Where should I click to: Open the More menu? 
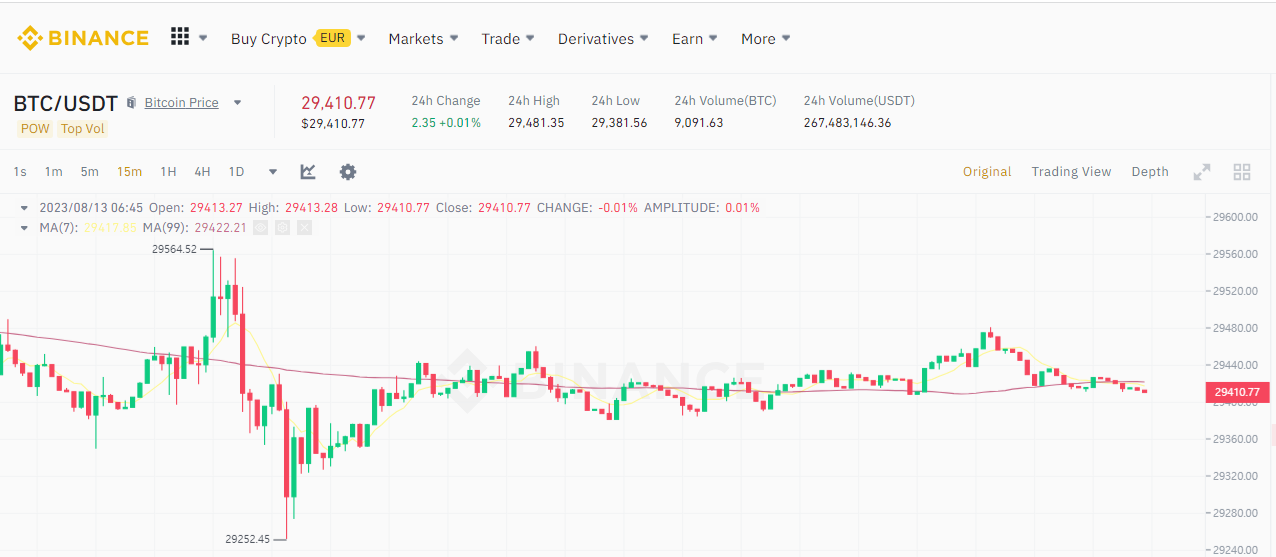758,38
